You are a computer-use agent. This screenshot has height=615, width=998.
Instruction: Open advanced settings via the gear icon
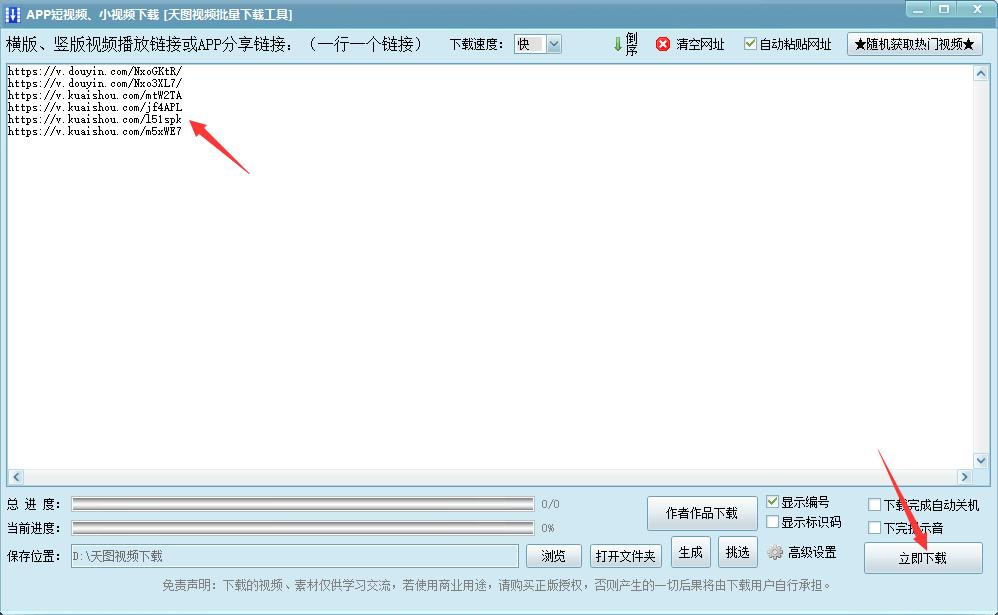click(x=774, y=551)
